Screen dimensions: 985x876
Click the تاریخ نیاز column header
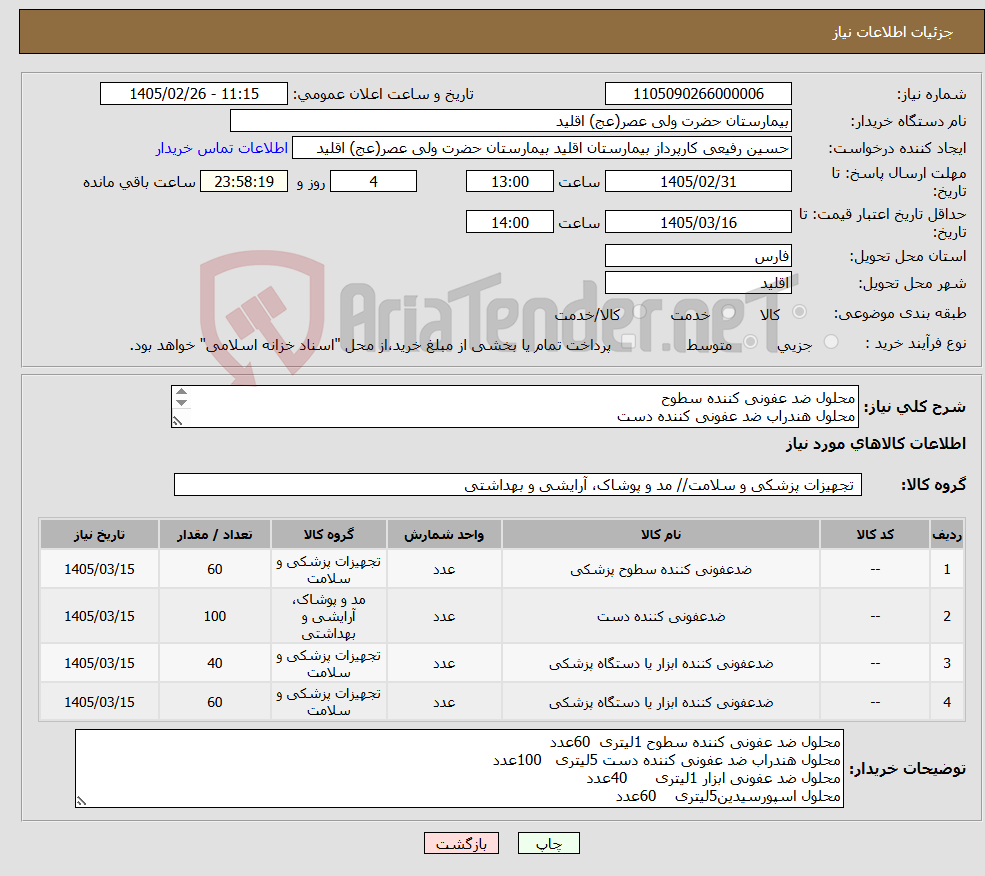99,534
